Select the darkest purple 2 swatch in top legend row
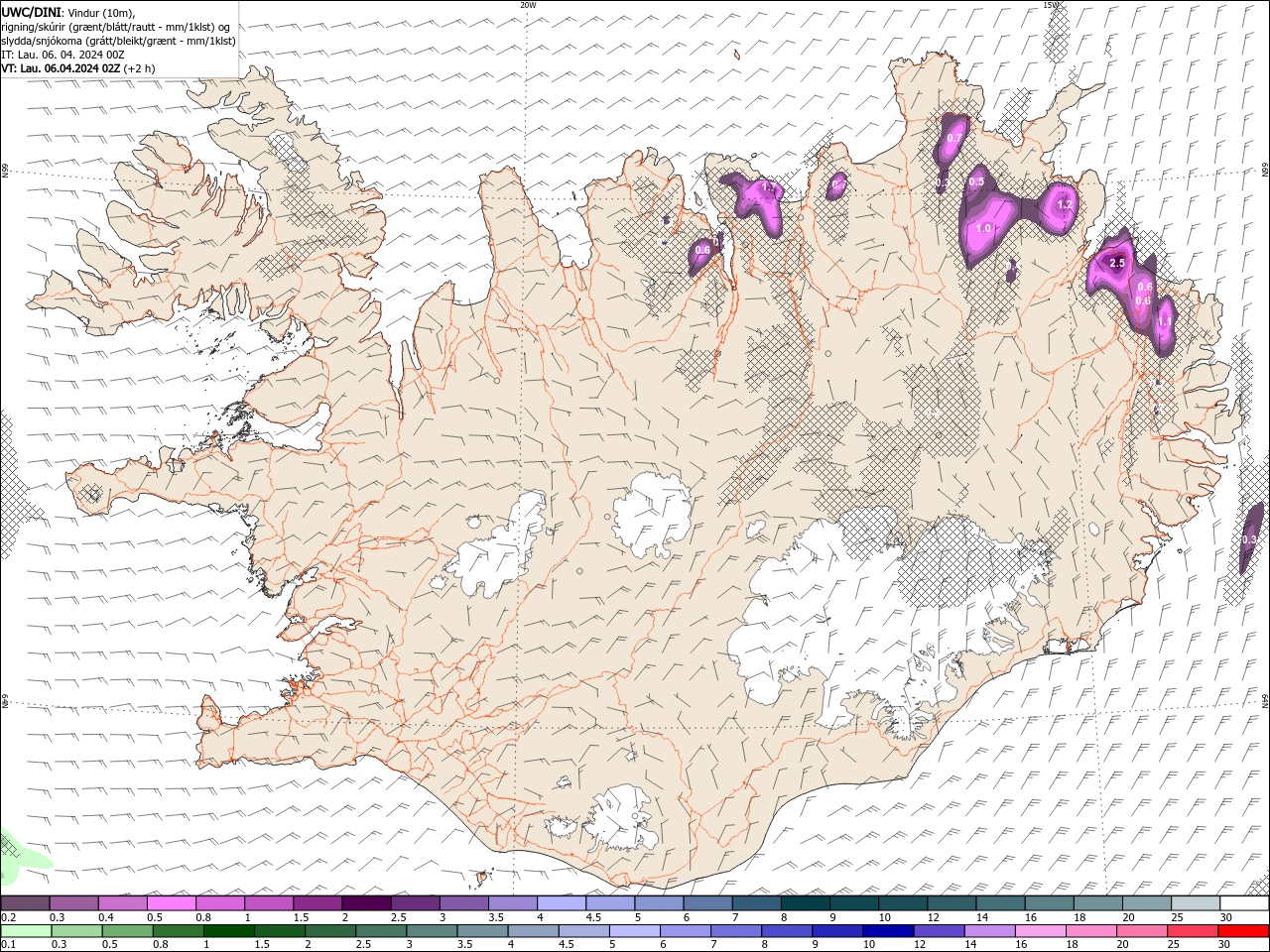Screen dimensions: 1270x952 tap(366, 903)
